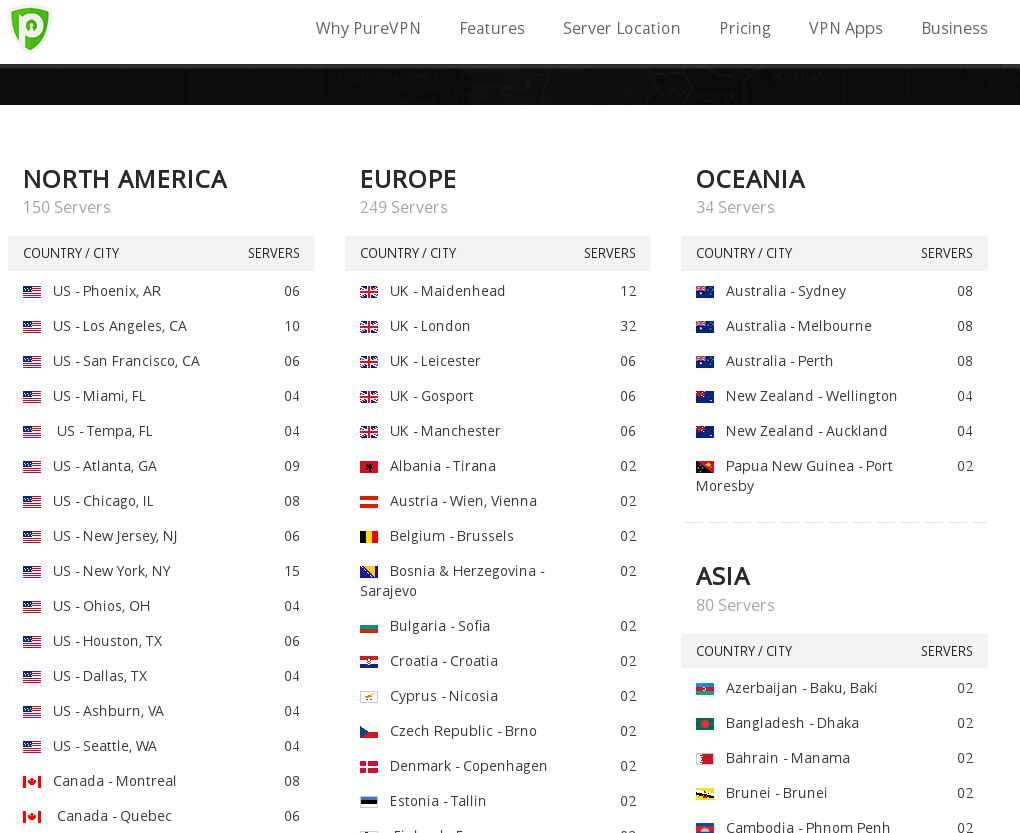Screen dimensions: 1020x833
Task: Click the US flag beside New York, NY
Action: point(32,572)
